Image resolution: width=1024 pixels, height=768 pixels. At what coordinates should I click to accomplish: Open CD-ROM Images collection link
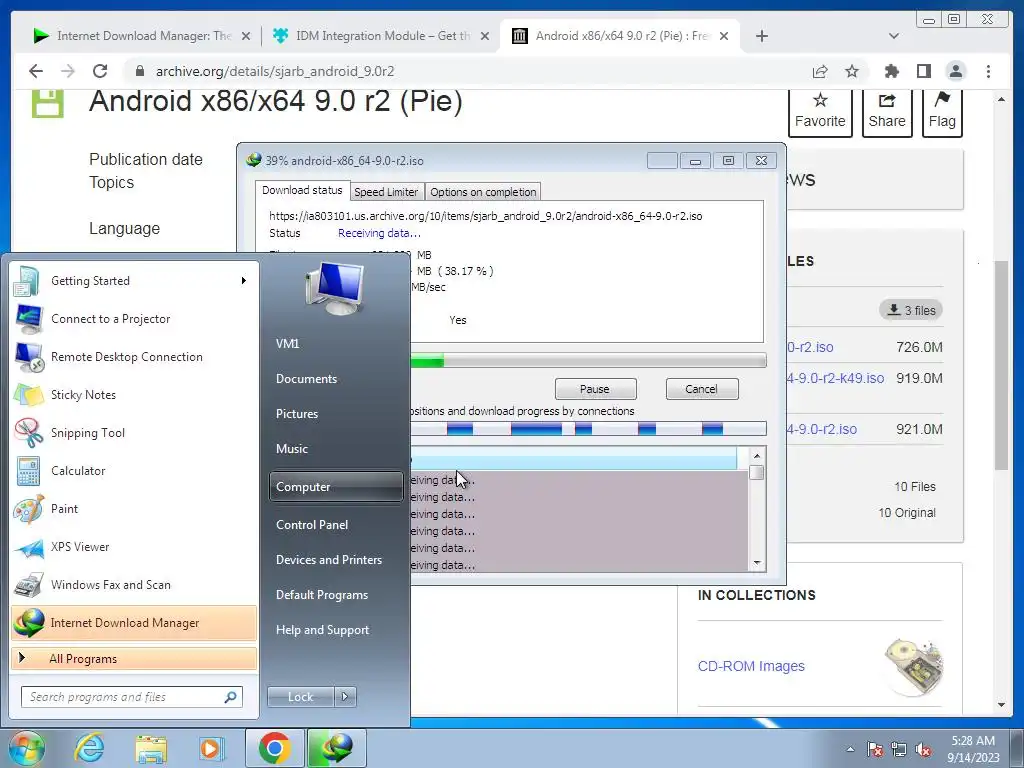click(751, 666)
